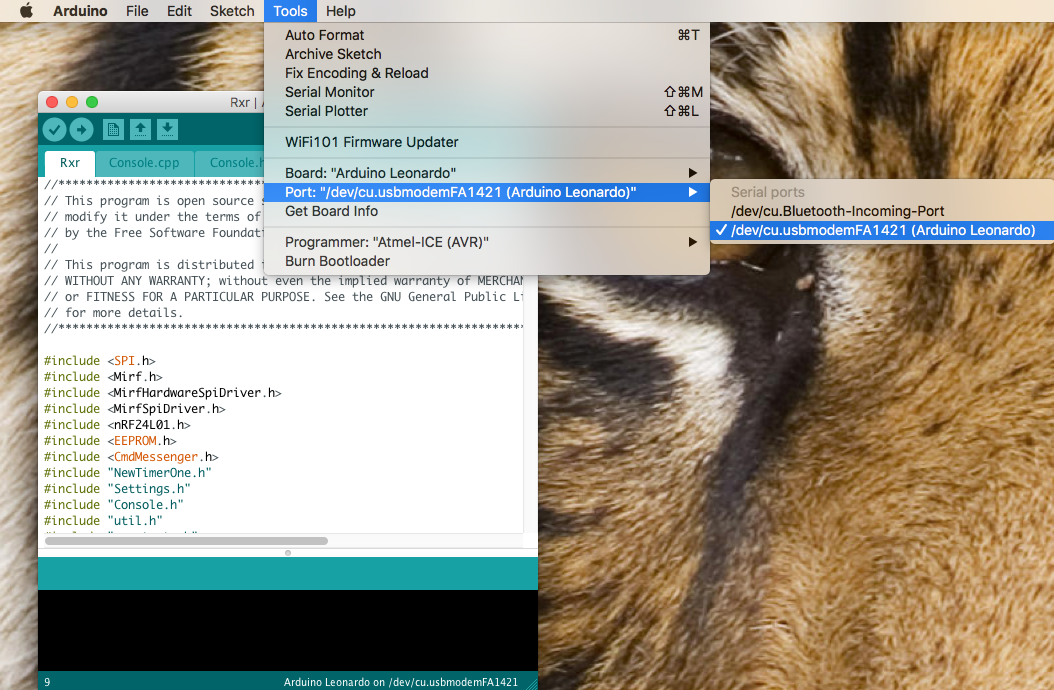Close the Arduino sketch window
Screen dimensions: 1054x690
coord(52,102)
